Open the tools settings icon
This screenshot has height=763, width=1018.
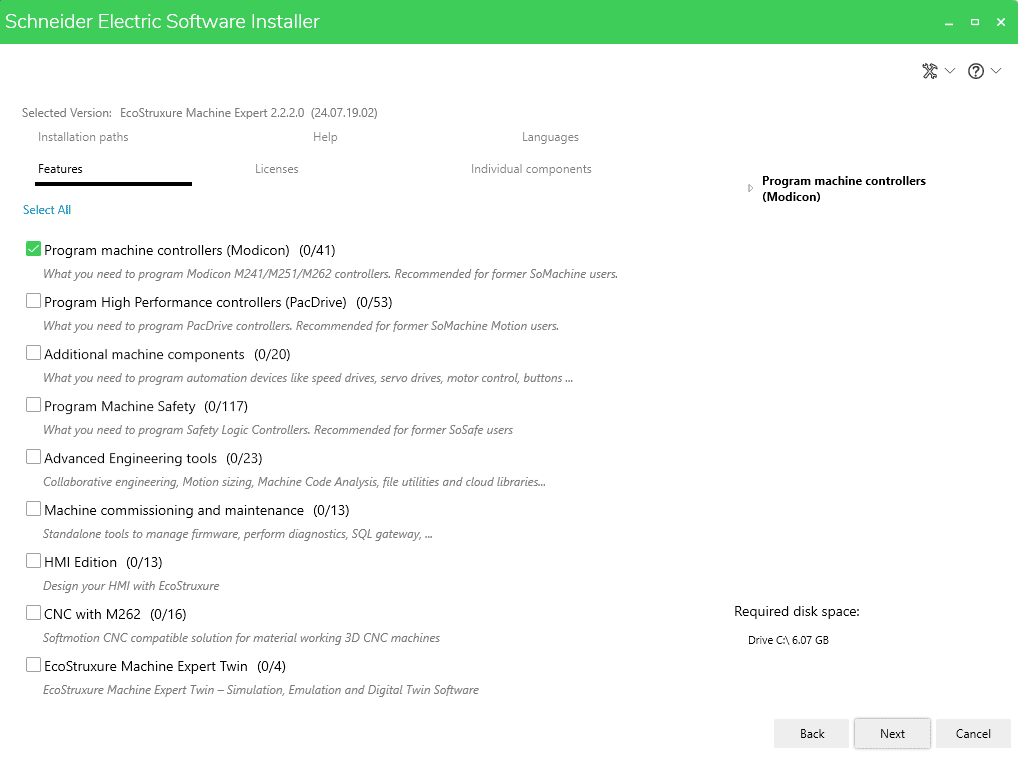click(930, 71)
